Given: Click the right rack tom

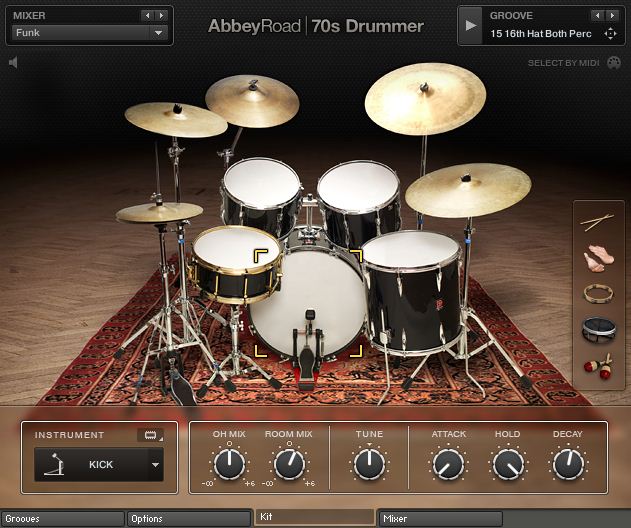Looking at the screenshot, I should 359,201.
